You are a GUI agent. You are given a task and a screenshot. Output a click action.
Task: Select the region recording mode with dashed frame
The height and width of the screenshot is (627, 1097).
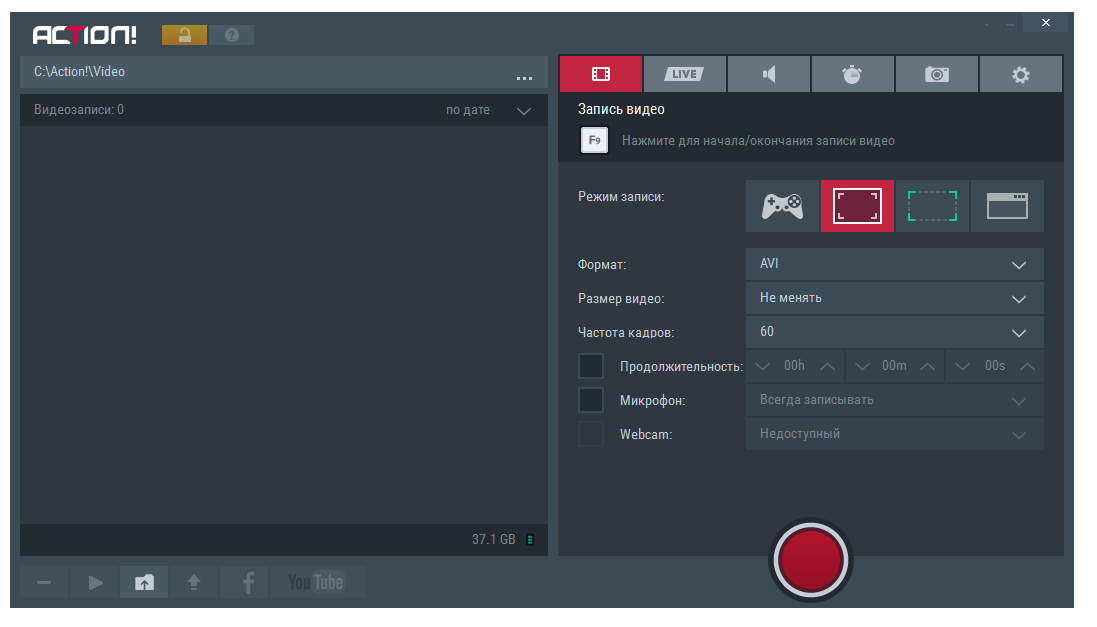pos(932,206)
